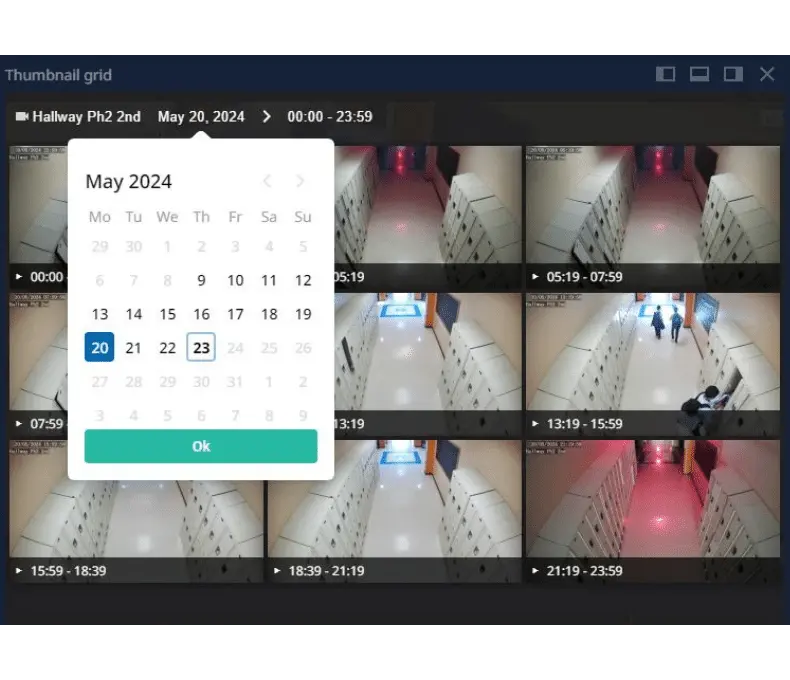Open the 00:00 - 23:59 time range
790x680 pixels.
330,117
